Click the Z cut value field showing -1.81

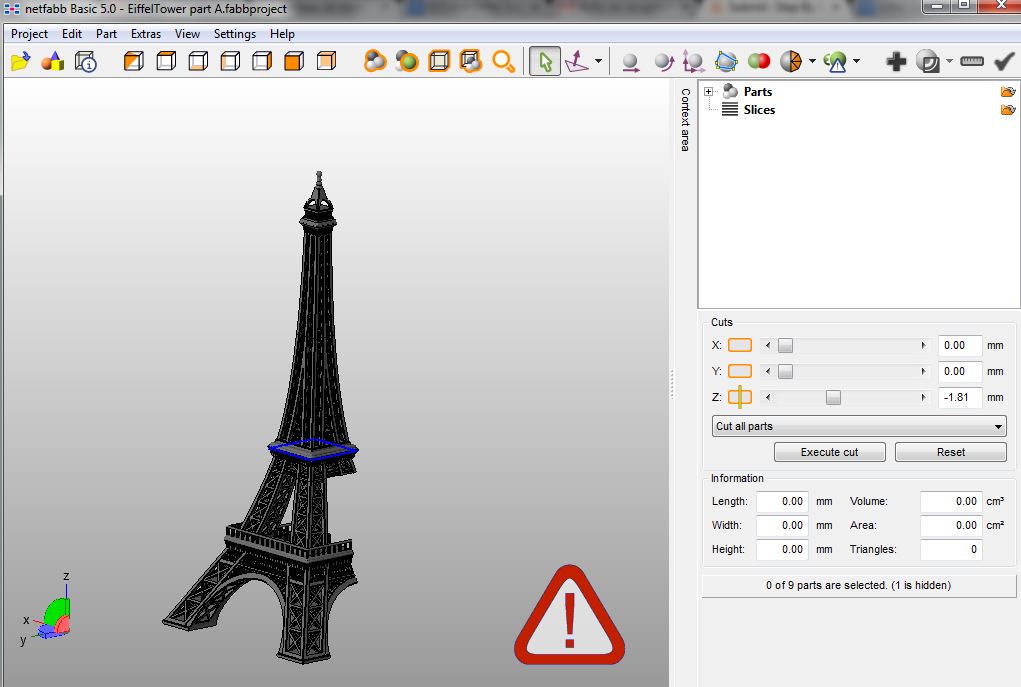(x=960, y=397)
